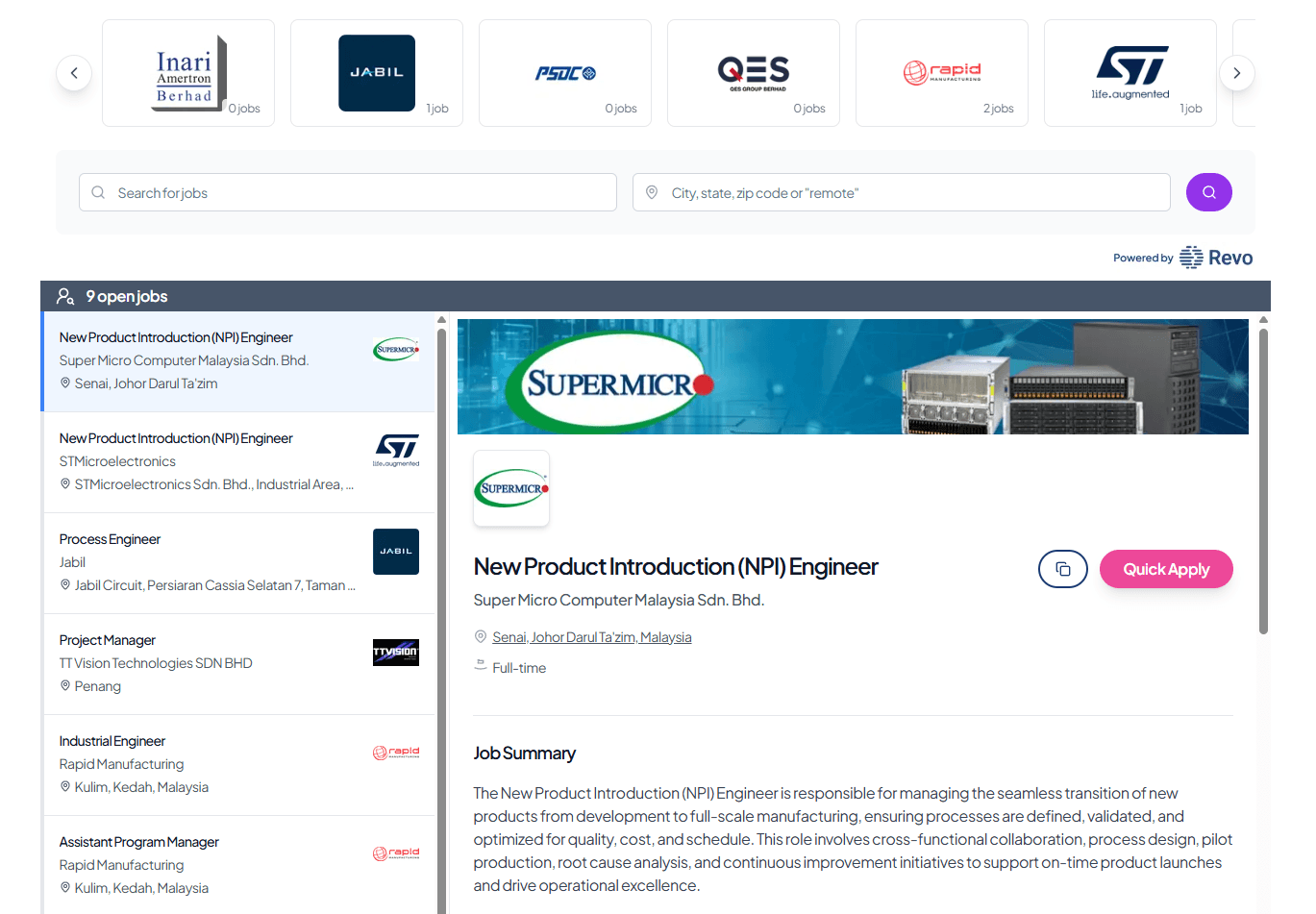Click the Supermicro logo thumbnail in job details
This screenshot has height=914, width=1316.
[x=511, y=488]
